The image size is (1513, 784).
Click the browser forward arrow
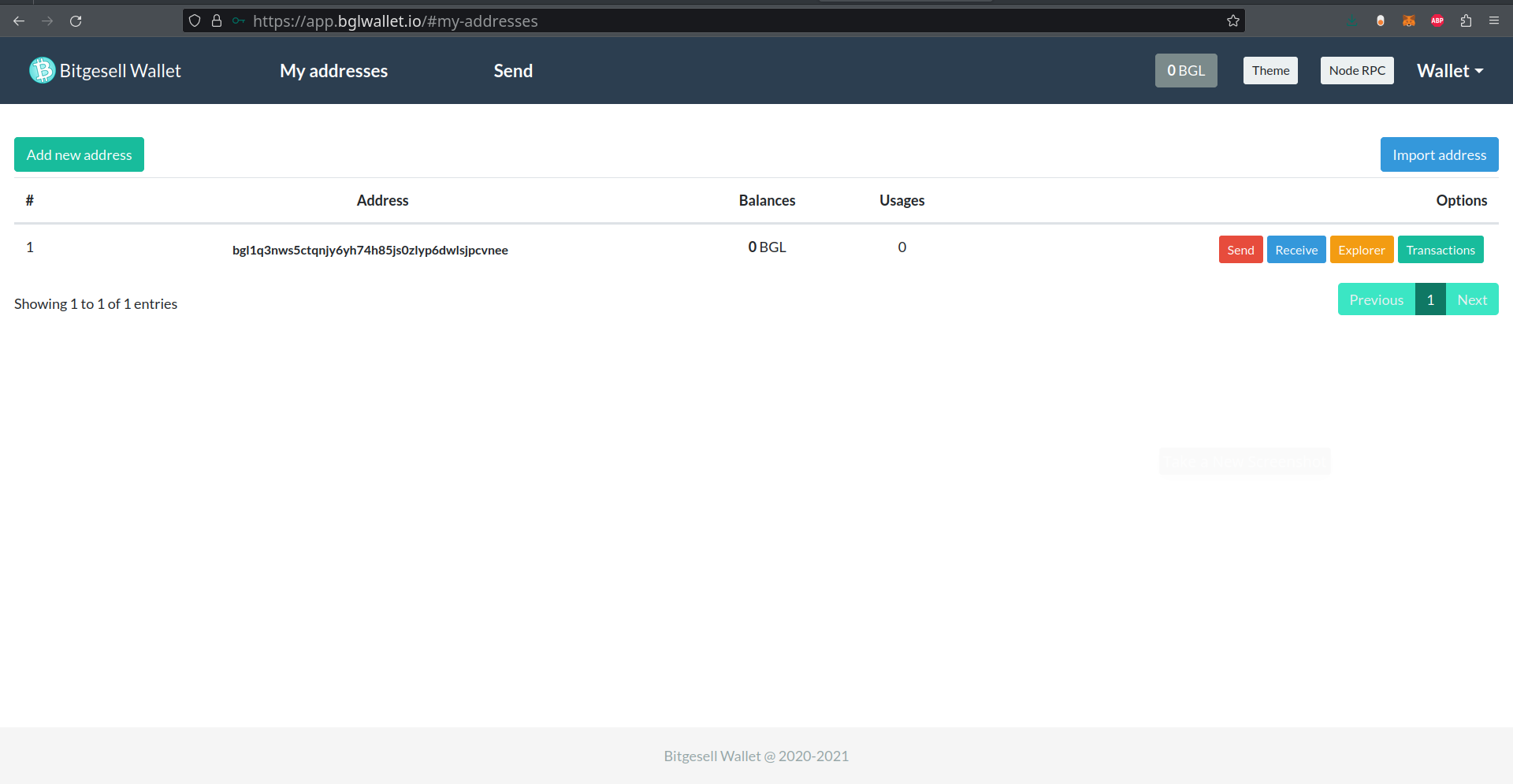pos(47,21)
